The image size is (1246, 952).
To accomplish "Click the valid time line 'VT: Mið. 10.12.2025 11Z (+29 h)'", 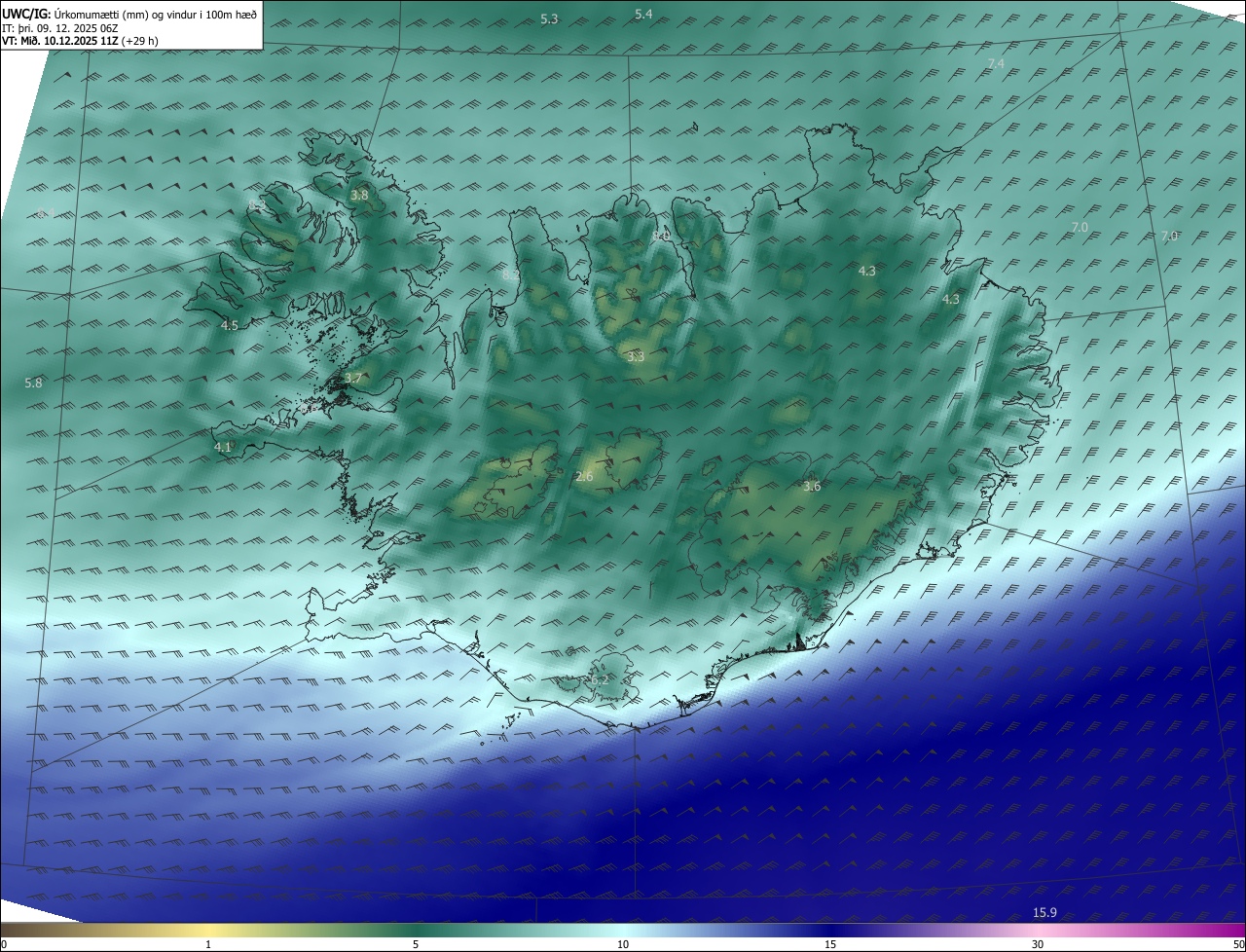I will [81, 41].
